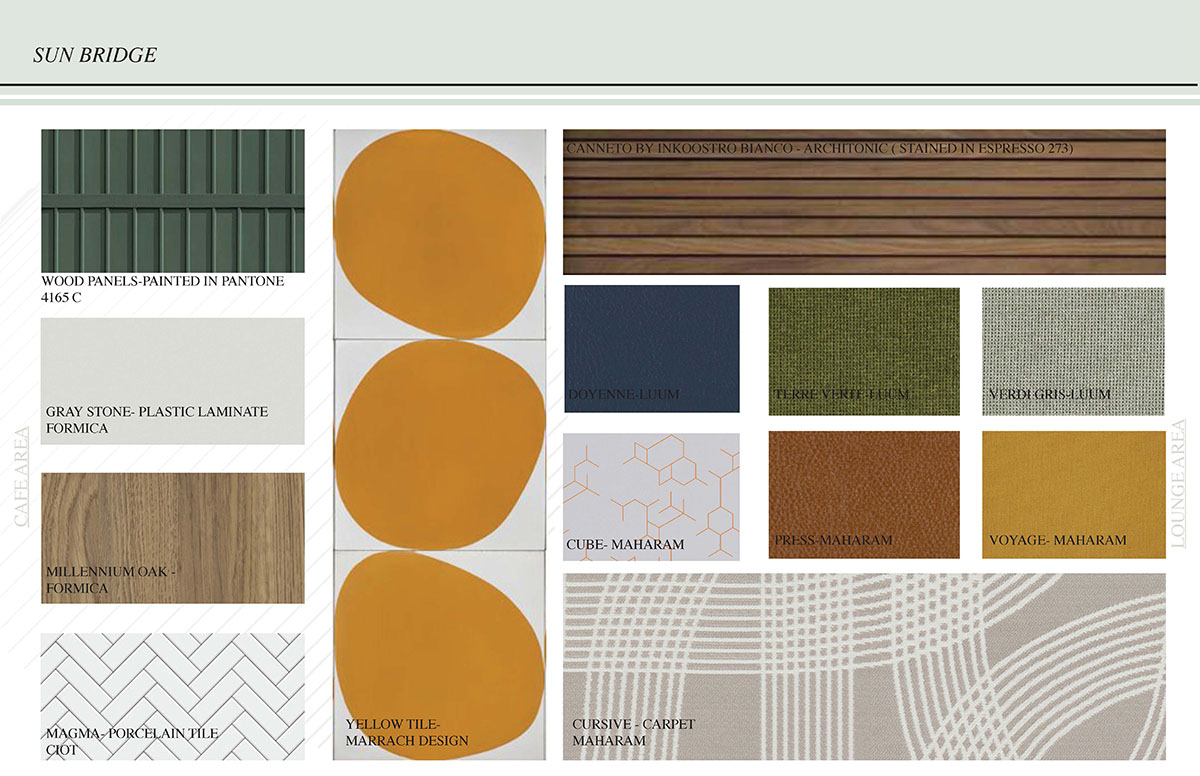
Task: Choose the yellow Voyage-Maharam swatch
Action: point(1073,495)
